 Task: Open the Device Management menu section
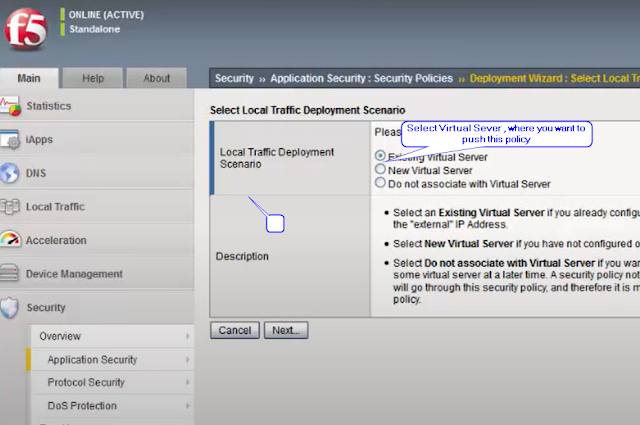pyautogui.click(x=97, y=274)
